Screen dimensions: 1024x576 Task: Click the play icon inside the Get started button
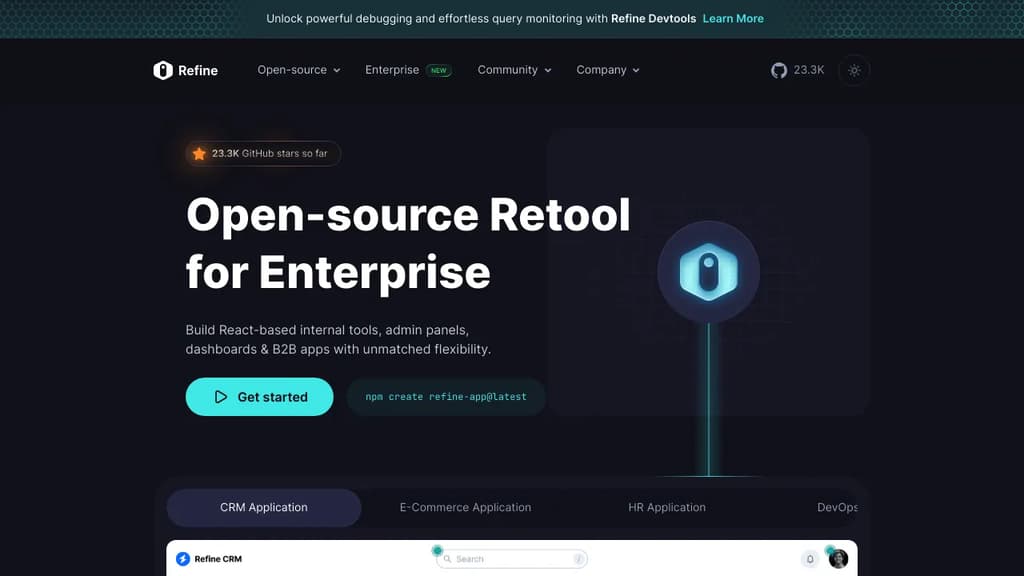pos(222,396)
